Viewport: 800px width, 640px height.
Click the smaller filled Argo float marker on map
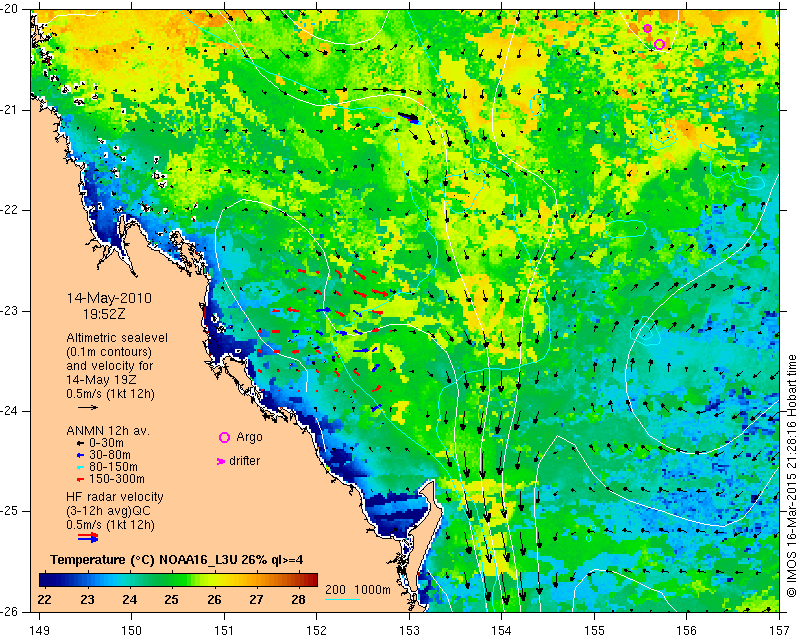coord(647,28)
